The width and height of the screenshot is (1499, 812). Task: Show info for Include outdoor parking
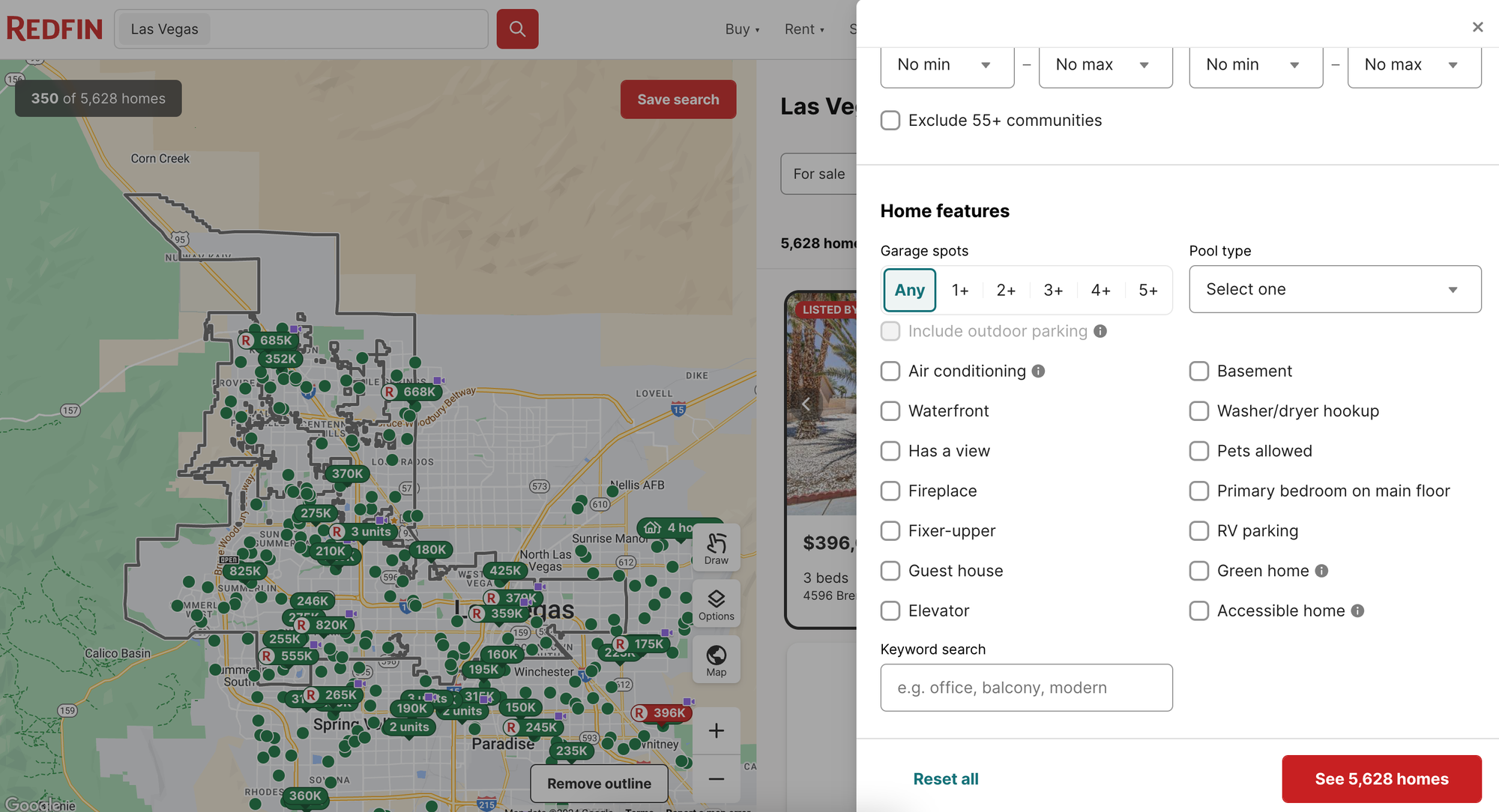click(1100, 331)
